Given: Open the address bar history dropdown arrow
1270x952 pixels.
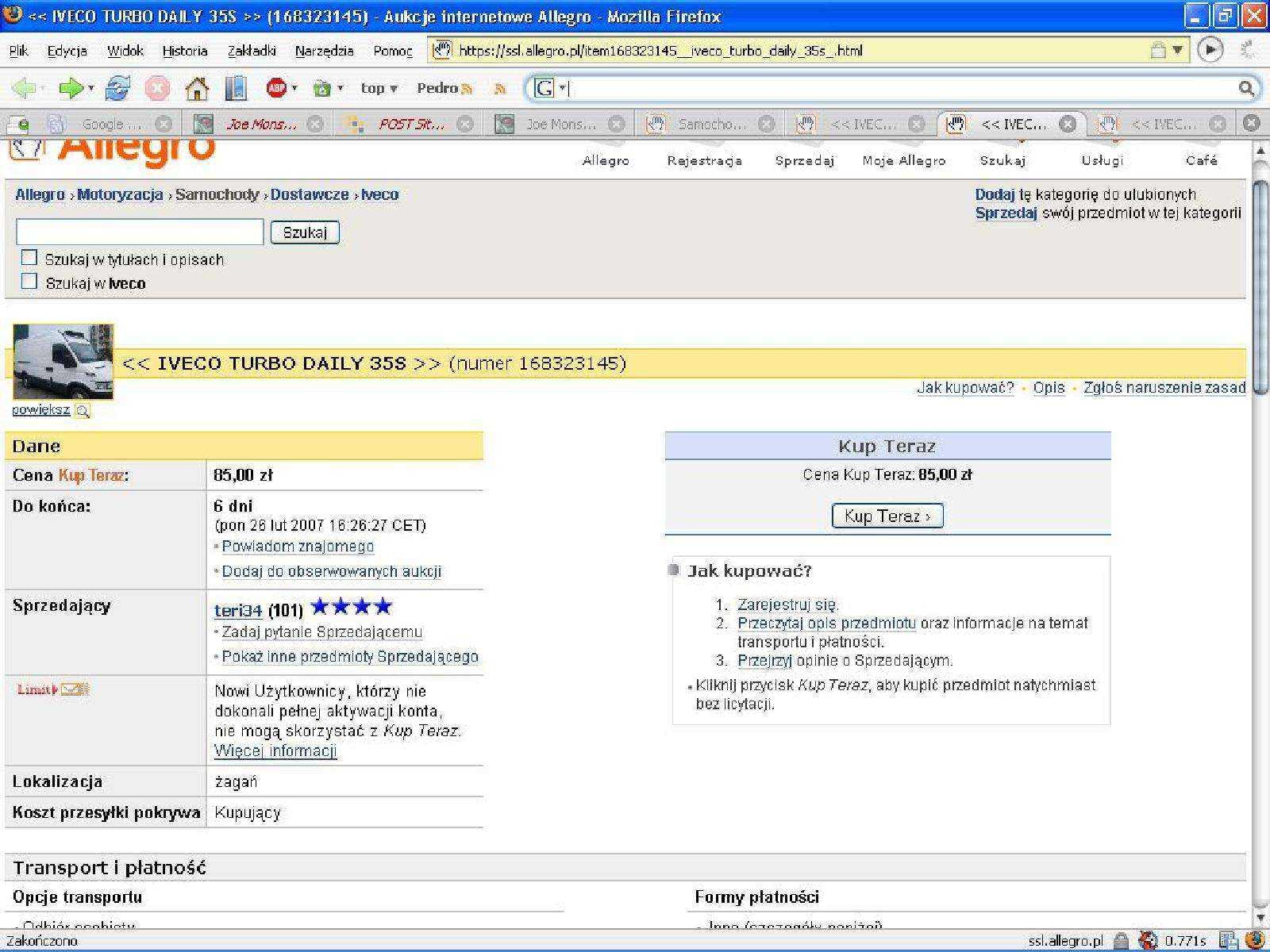Looking at the screenshot, I should [x=1178, y=51].
